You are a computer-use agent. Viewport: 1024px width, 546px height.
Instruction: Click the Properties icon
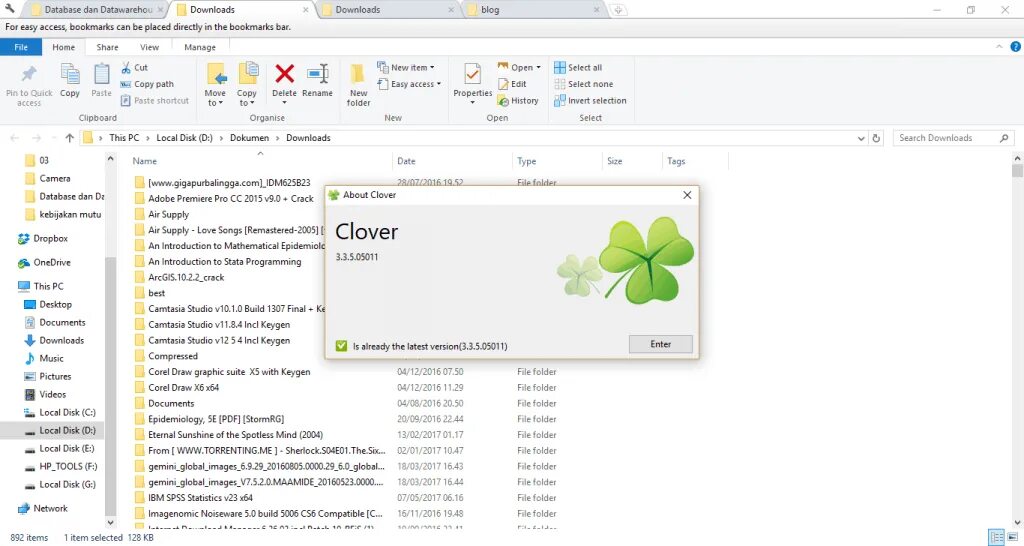[472, 74]
